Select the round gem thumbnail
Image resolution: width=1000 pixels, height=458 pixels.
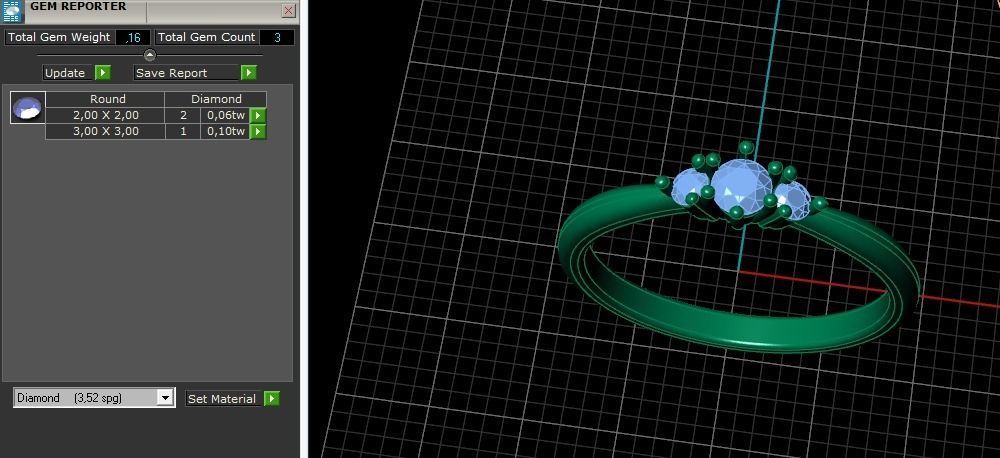[x=28, y=107]
